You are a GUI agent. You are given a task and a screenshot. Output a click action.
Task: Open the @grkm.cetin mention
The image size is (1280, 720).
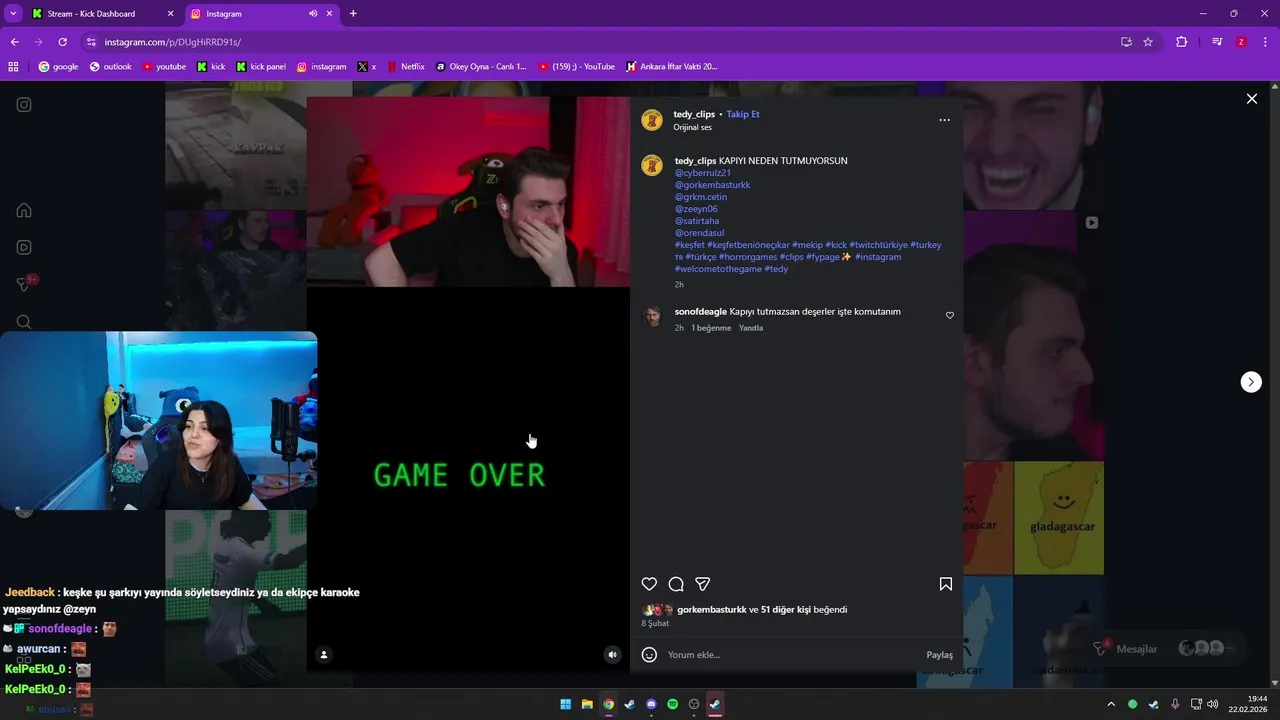click(x=701, y=197)
